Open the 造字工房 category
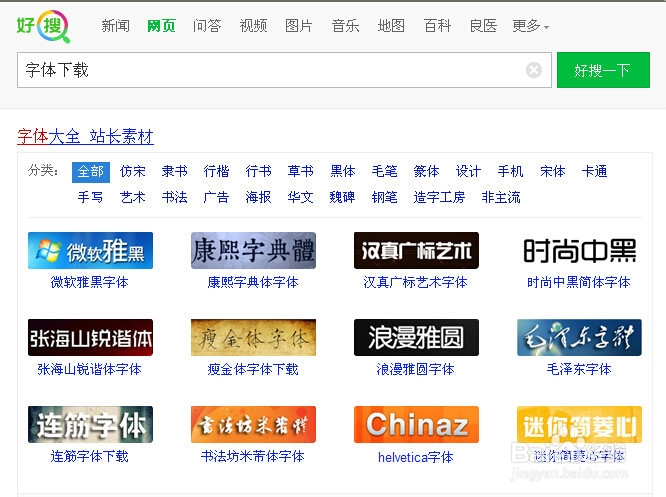This screenshot has height=497, width=666. [x=439, y=198]
